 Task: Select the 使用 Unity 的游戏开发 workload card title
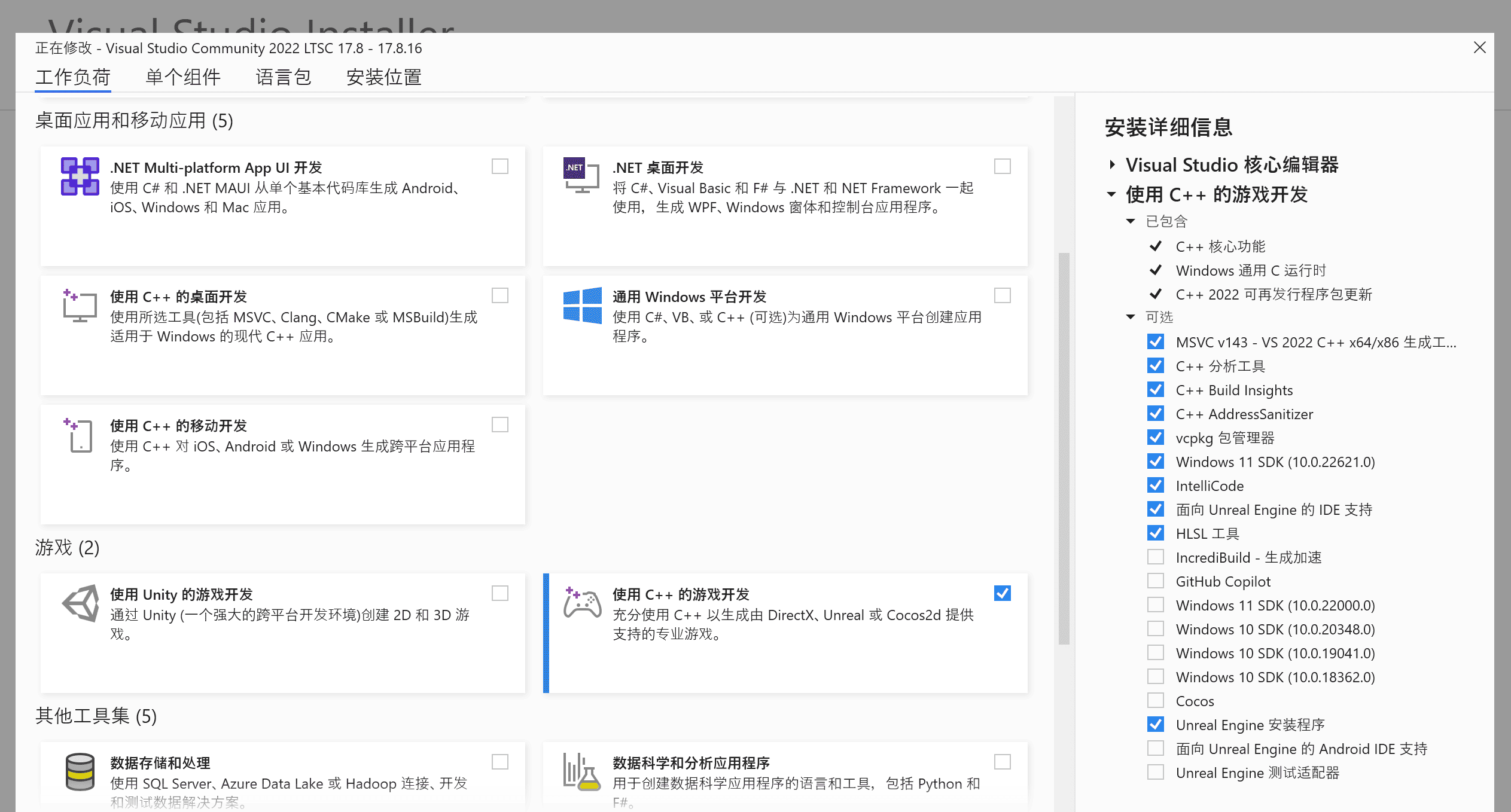[x=181, y=594]
